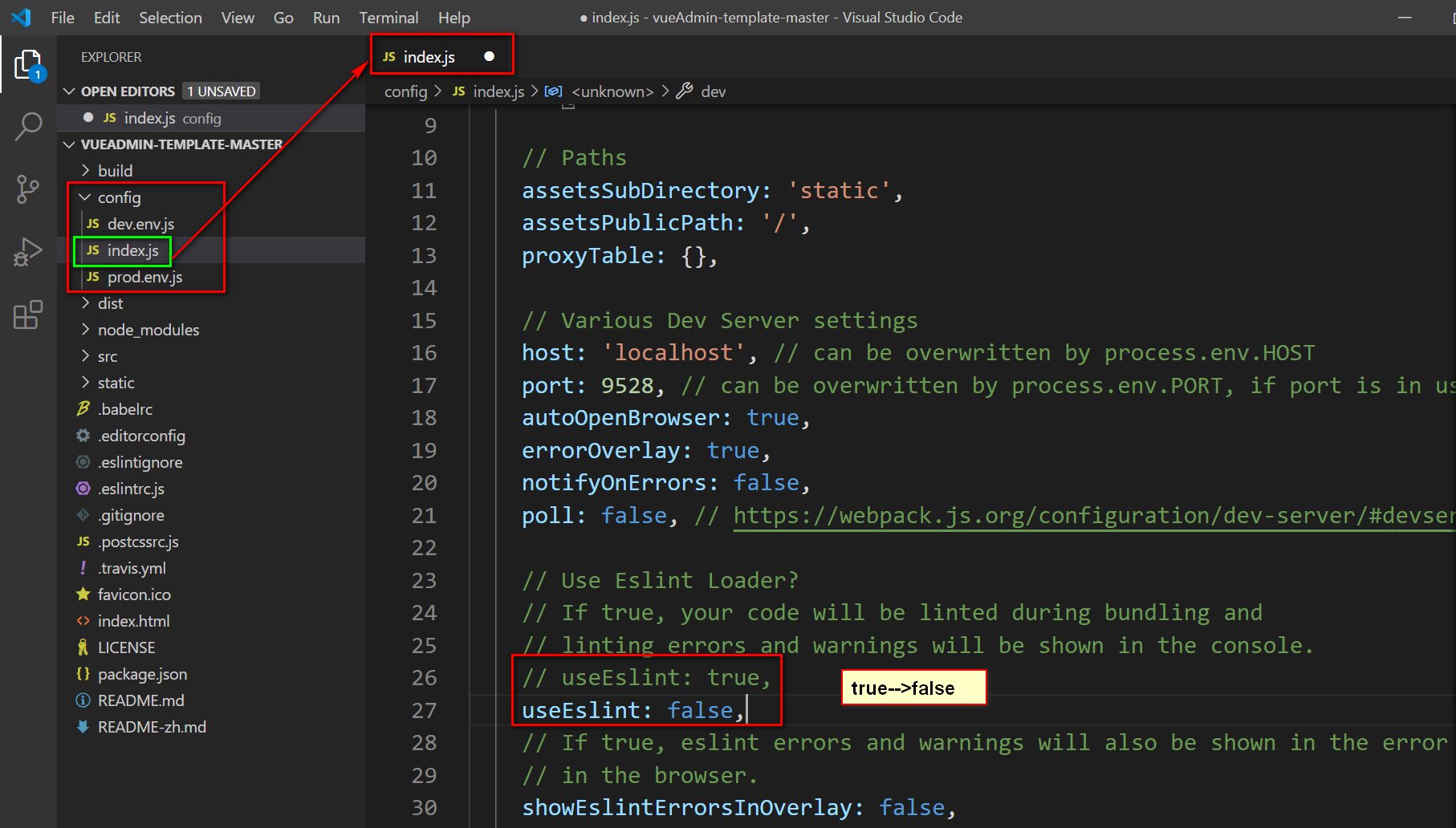Open the File menu
Image resolution: width=1456 pixels, height=828 pixels.
click(x=63, y=18)
